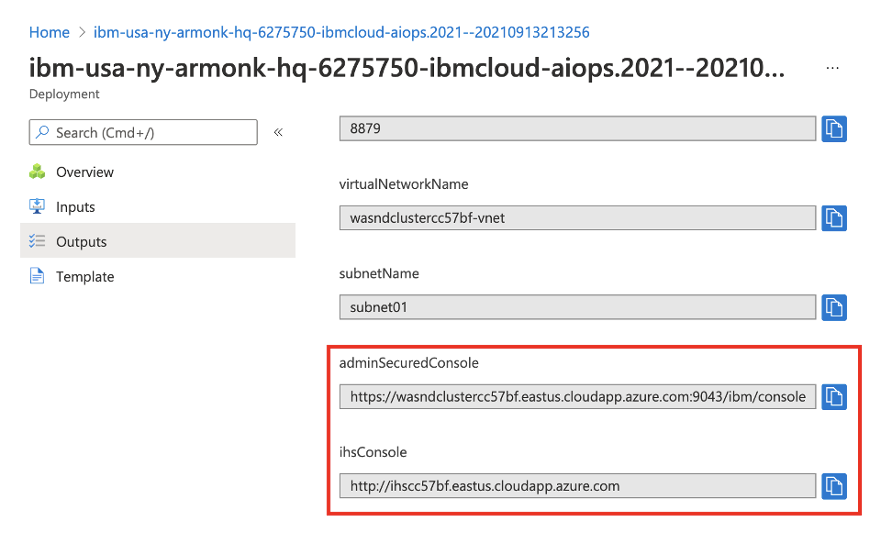Click the wasndclustercc57bf-vnet field
Image resolution: width=884 pixels, height=535 pixels.
(x=577, y=218)
